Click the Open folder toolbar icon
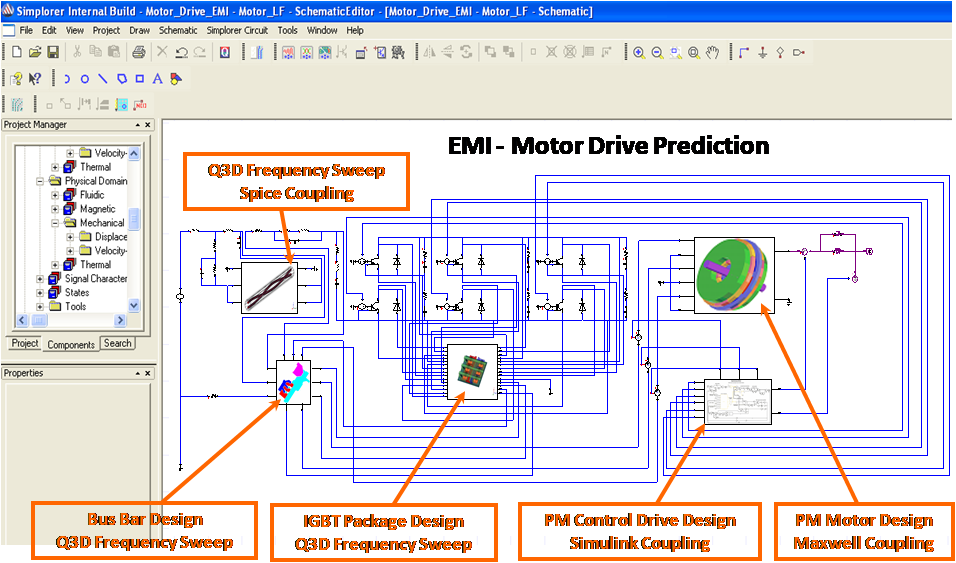Viewport: 956px width, 563px height. pos(35,52)
